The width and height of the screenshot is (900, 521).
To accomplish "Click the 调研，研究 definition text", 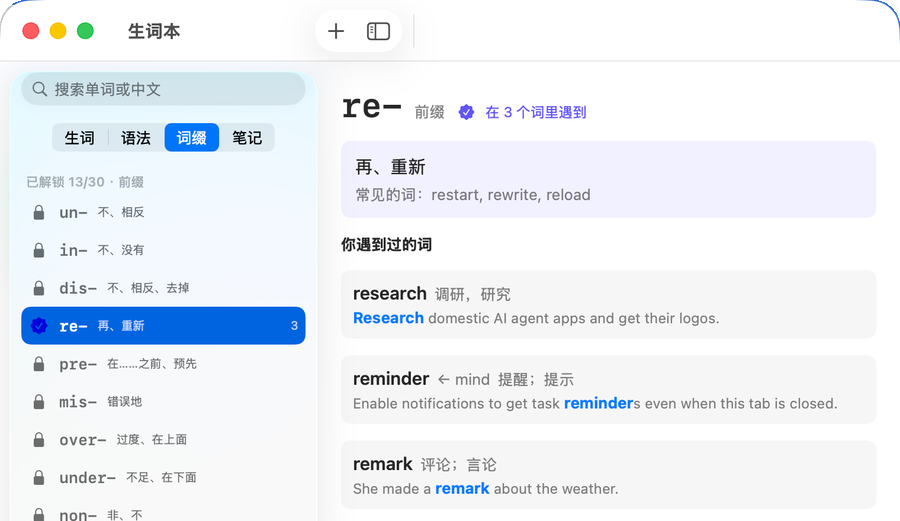I will [x=472, y=294].
